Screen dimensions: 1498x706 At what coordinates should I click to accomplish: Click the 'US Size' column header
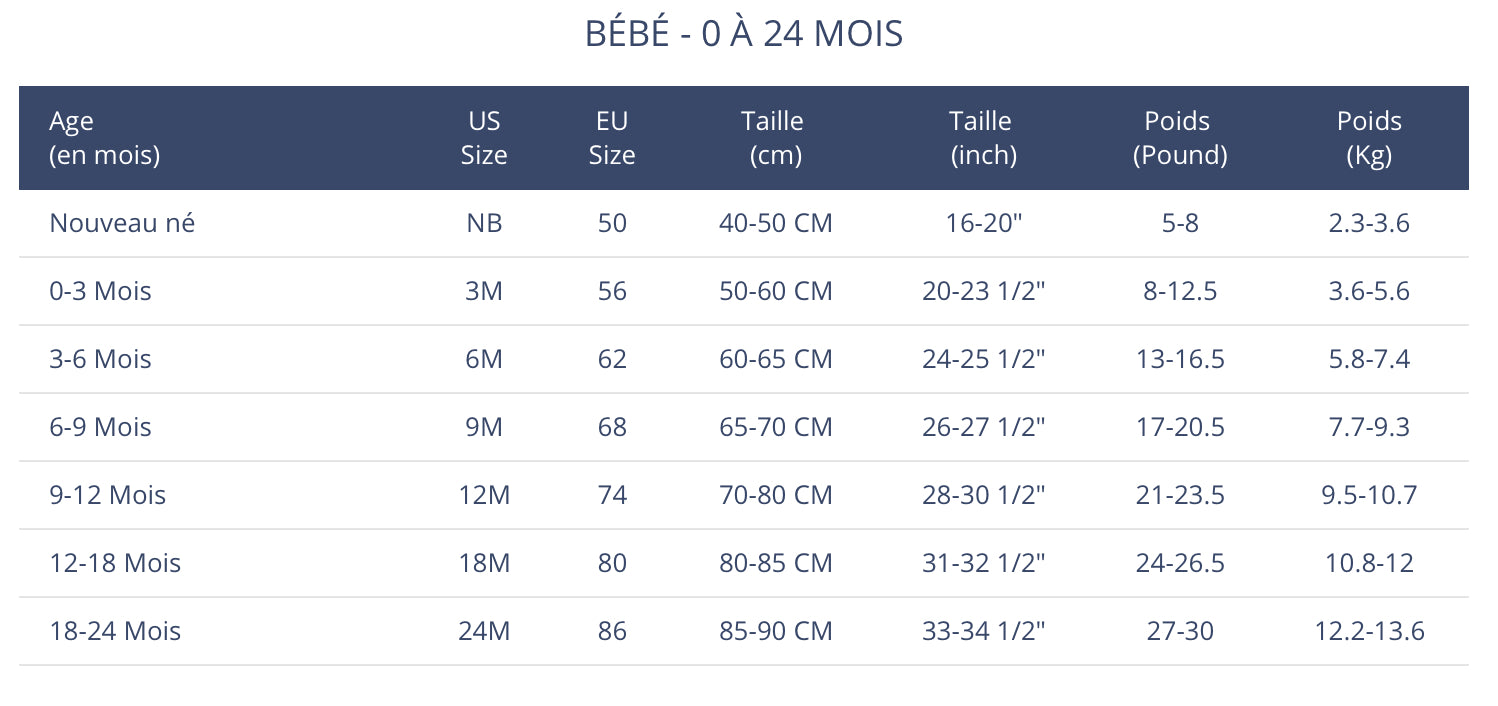coord(484,138)
